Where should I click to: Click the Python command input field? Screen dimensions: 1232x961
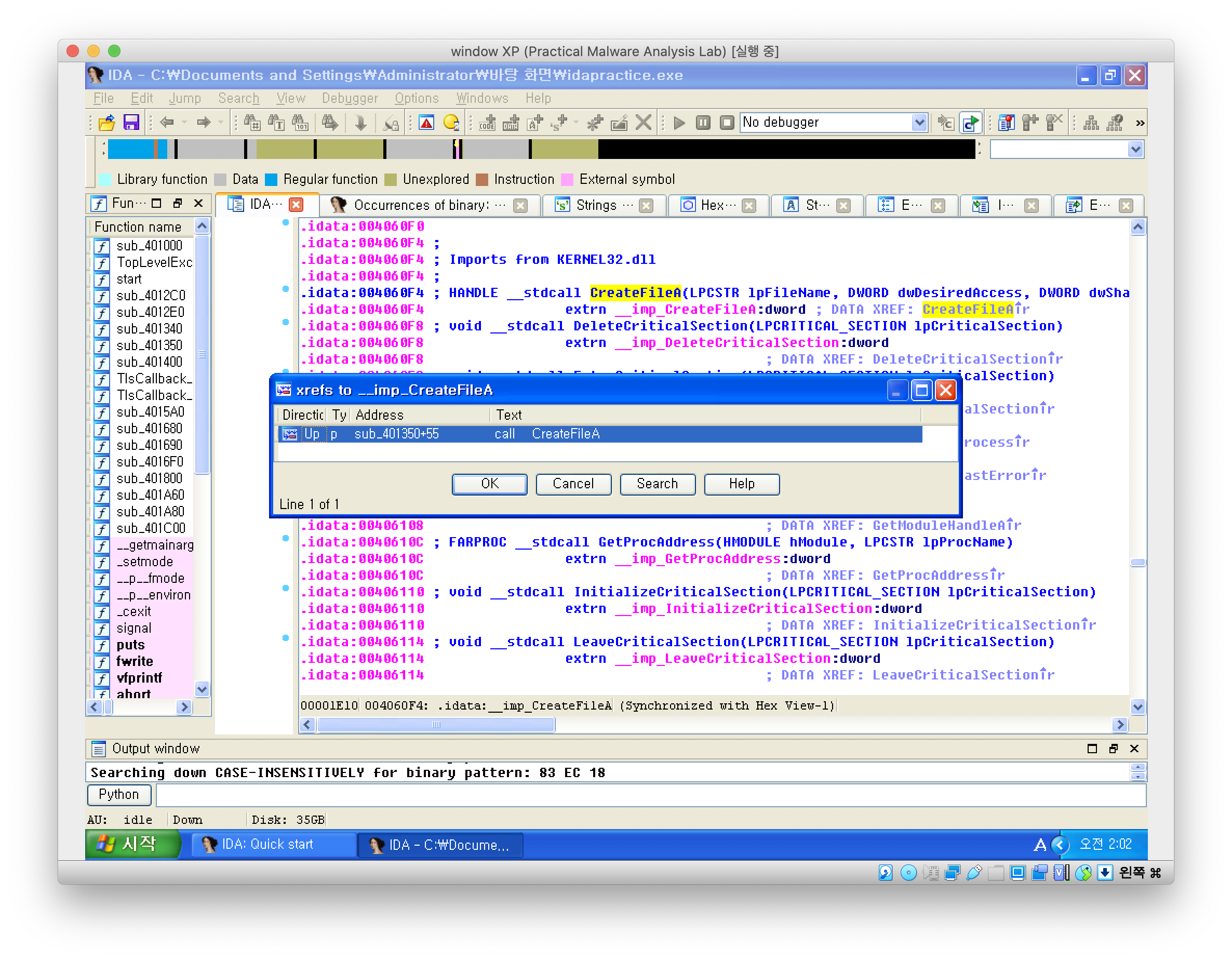(x=650, y=795)
